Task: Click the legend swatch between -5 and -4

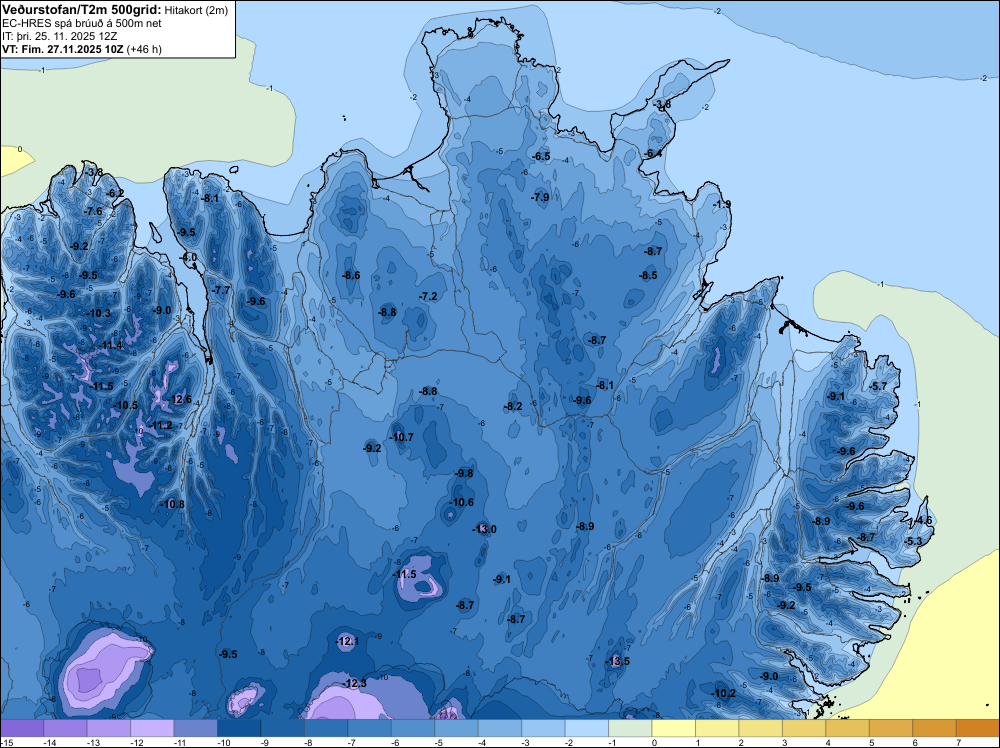Action: coord(456,728)
